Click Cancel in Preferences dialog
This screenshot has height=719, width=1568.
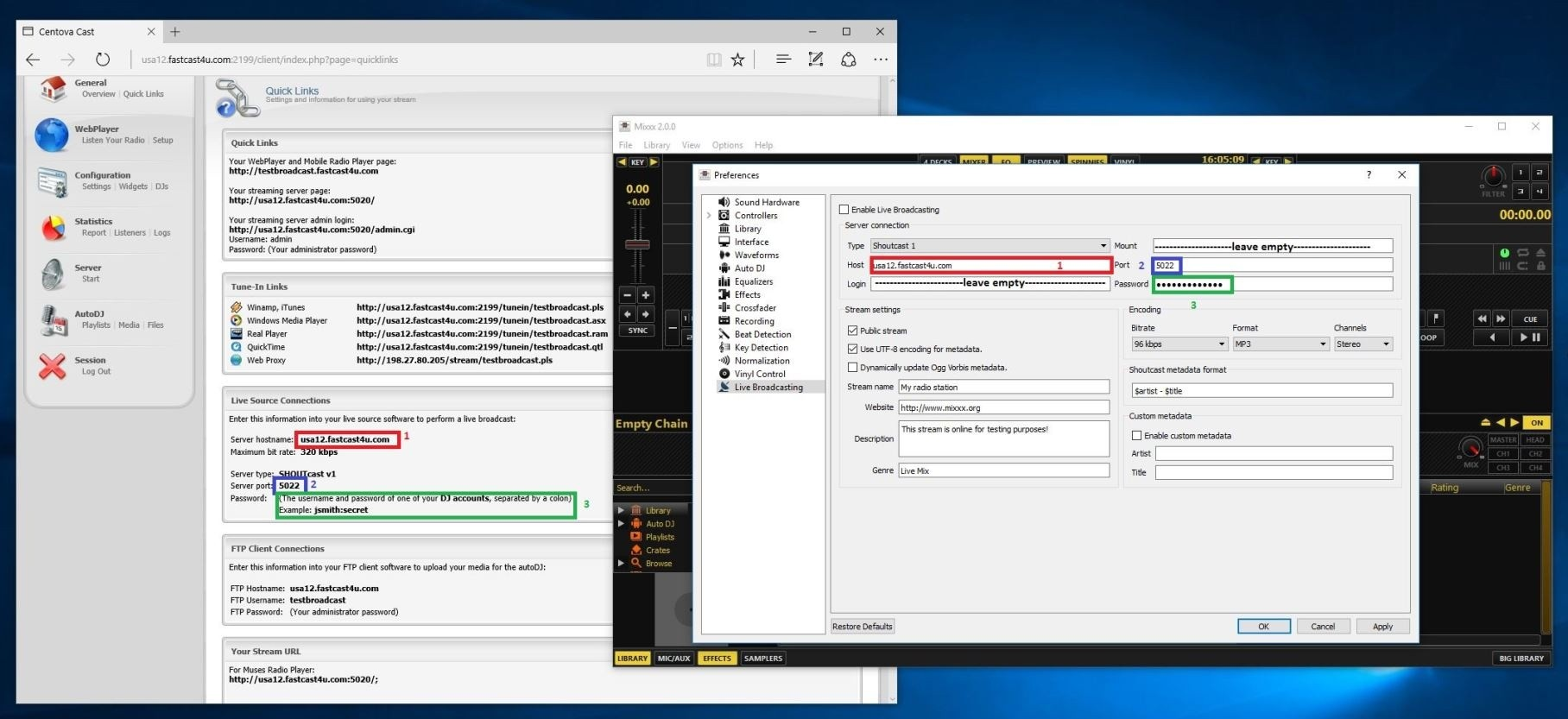1323,627
